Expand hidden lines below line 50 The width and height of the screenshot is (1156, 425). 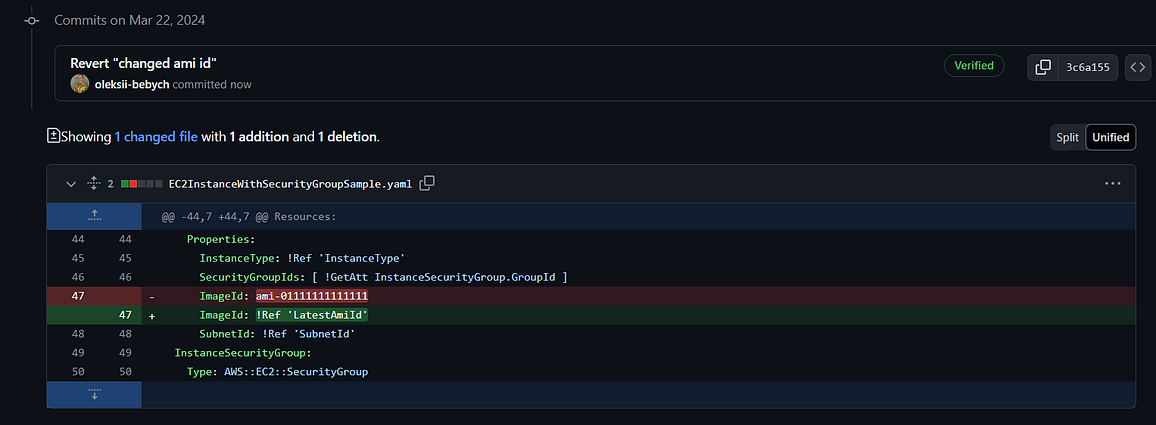94,394
